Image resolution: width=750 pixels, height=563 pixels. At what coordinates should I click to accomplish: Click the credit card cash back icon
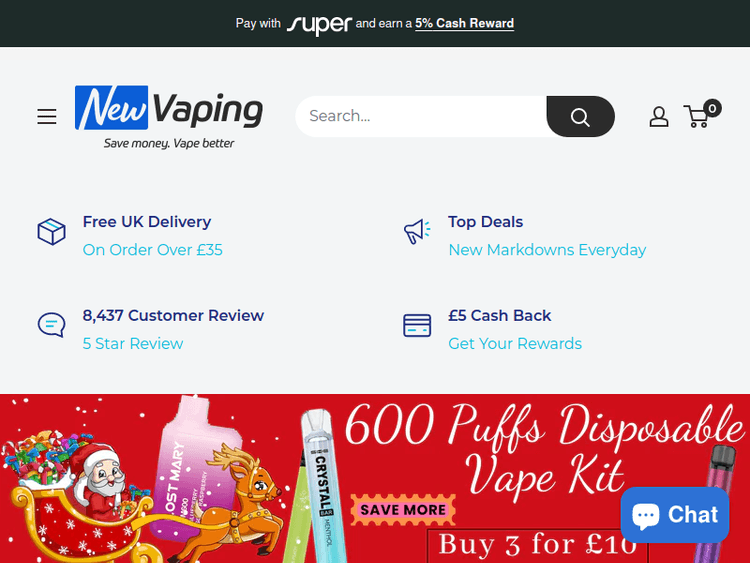[417, 325]
